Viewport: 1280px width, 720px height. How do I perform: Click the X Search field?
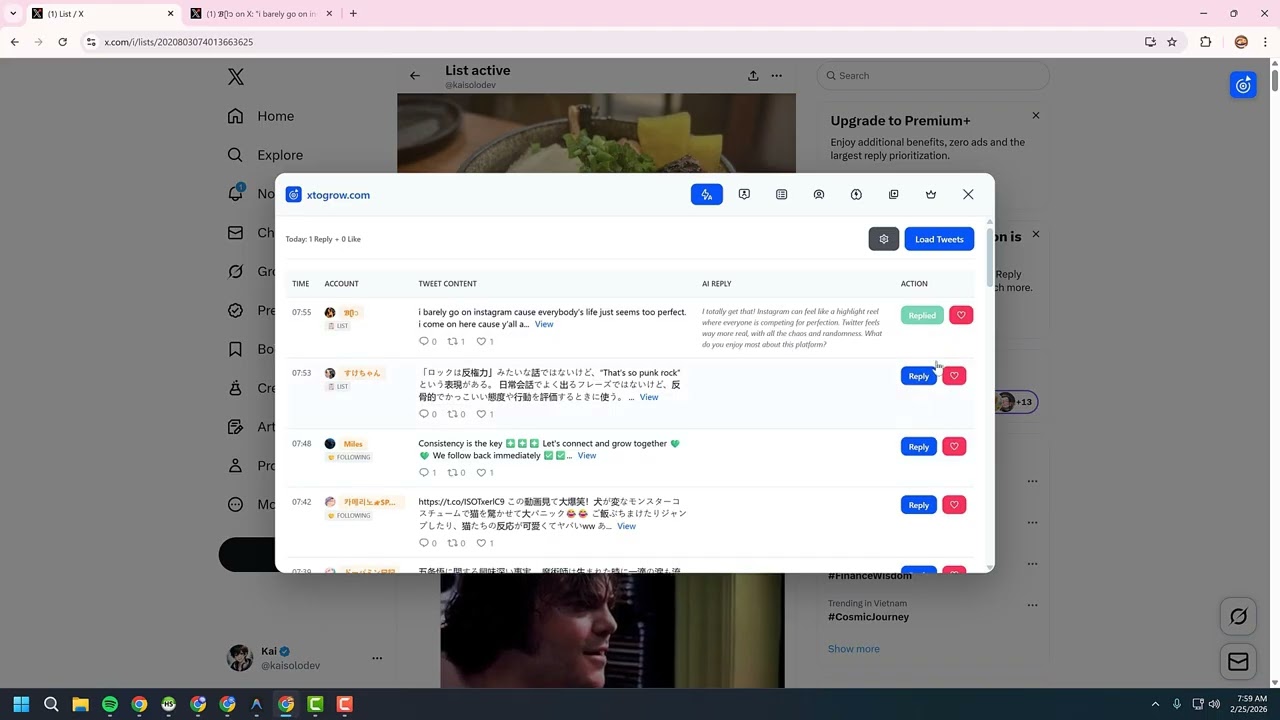933,76
